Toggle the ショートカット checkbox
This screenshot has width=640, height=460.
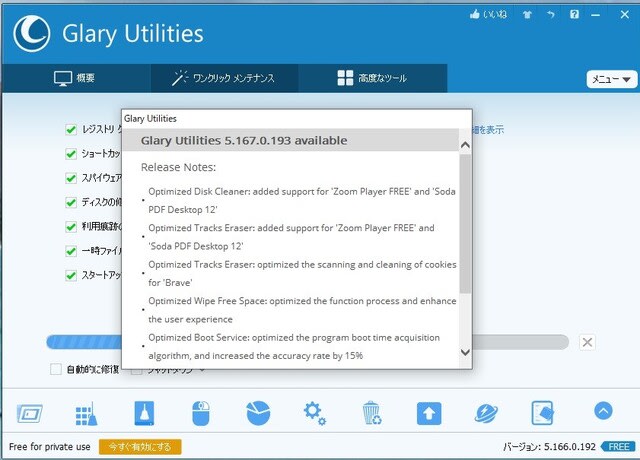click(x=71, y=154)
